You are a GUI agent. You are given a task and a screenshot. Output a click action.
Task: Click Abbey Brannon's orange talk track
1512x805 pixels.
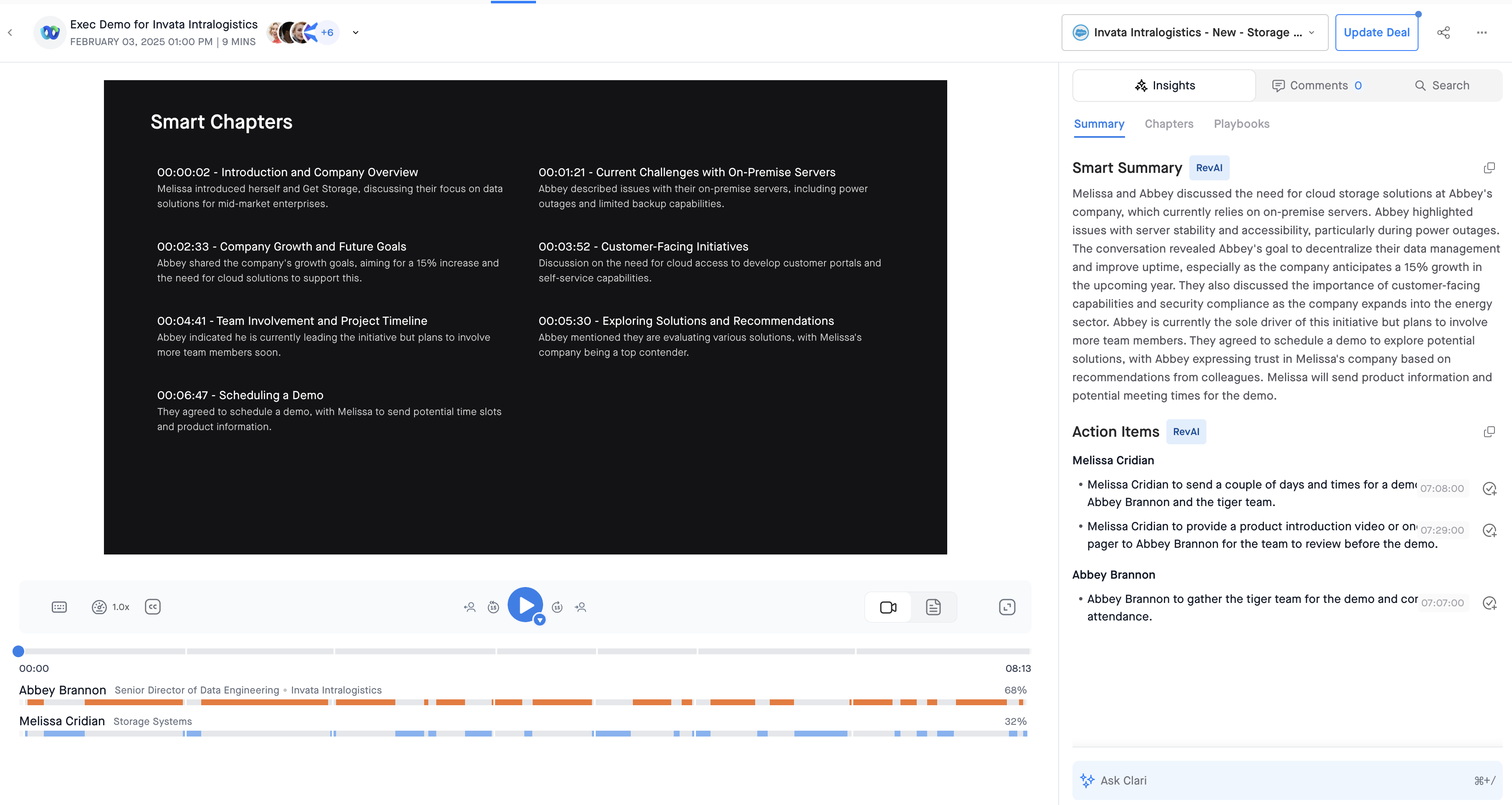[523, 702]
